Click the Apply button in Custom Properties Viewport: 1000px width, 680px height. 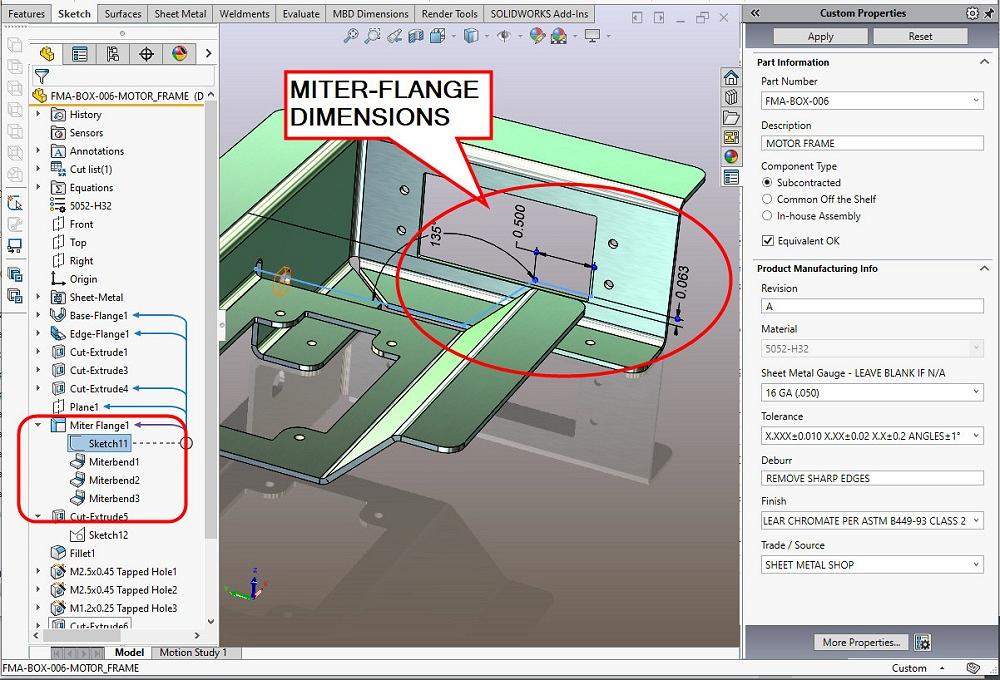(x=819, y=36)
